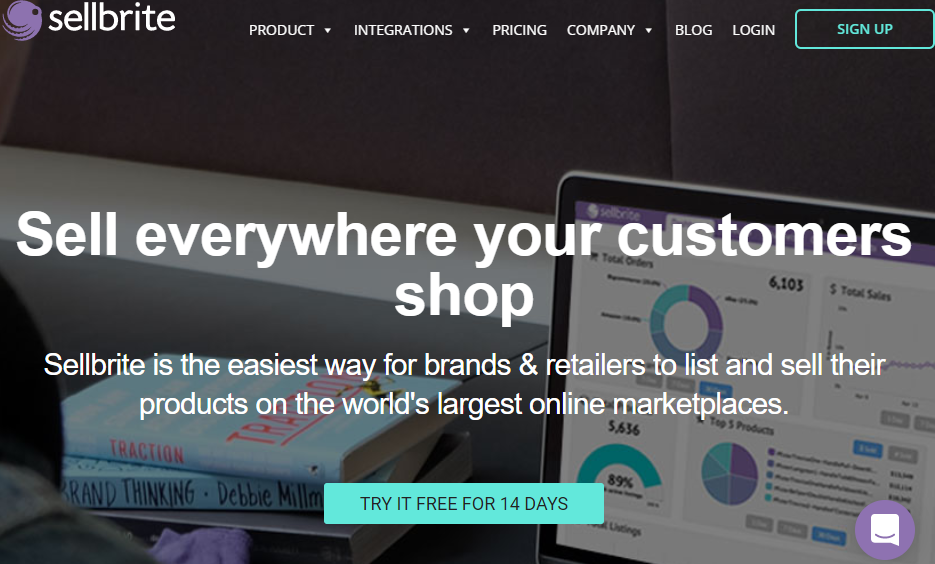Screen dimensions: 935x564
Task: Expand the Company dropdown arrow
Action: [x=649, y=30]
